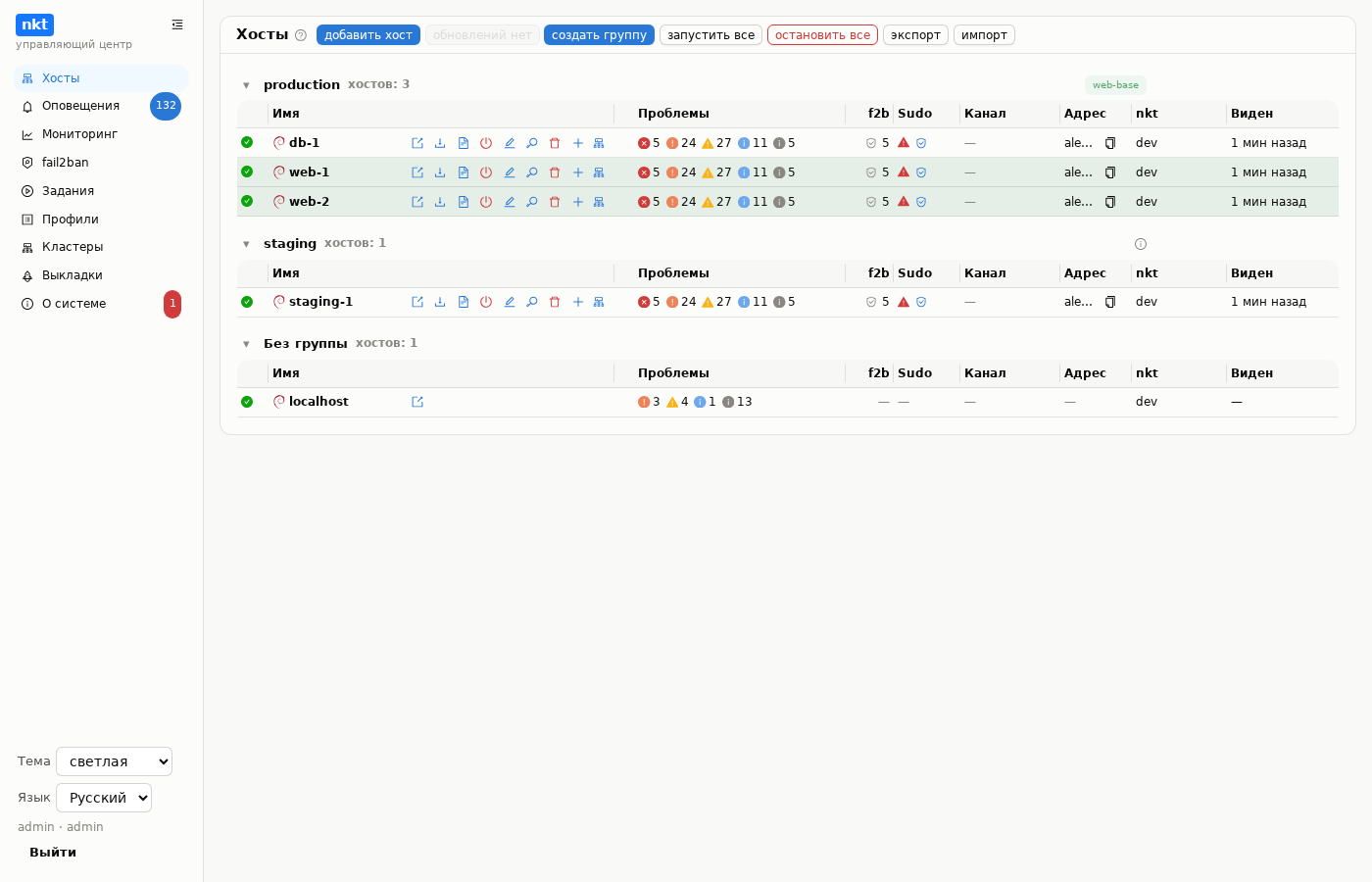The width and height of the screenshot is (1372, 882).
Task: Open localhost in a new window
Action: [417, 402]
